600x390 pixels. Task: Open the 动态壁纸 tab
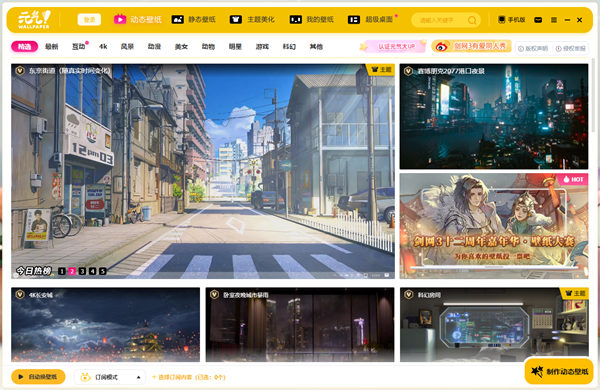pos(138,20)
